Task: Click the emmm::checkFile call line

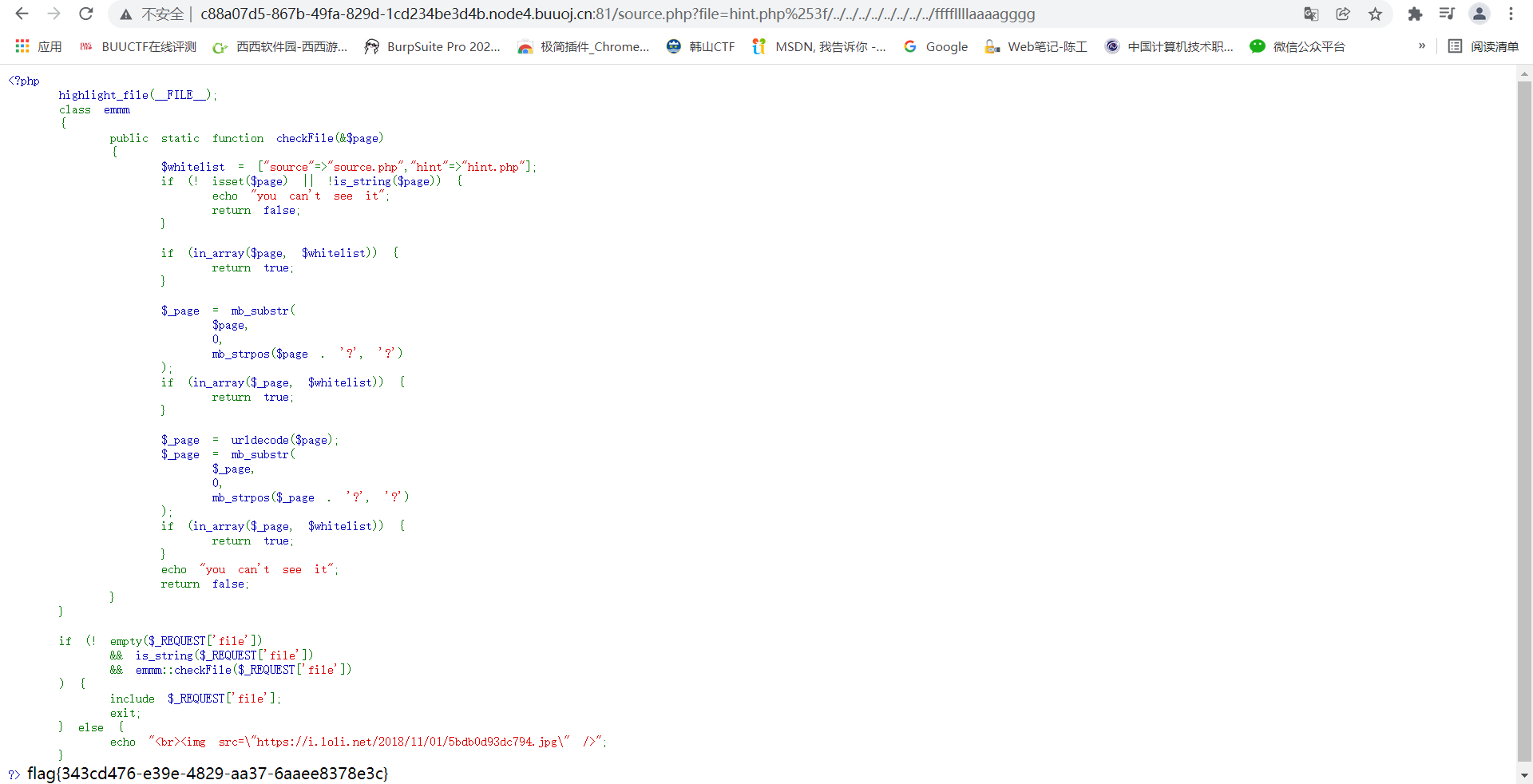Action: [231, 670]
